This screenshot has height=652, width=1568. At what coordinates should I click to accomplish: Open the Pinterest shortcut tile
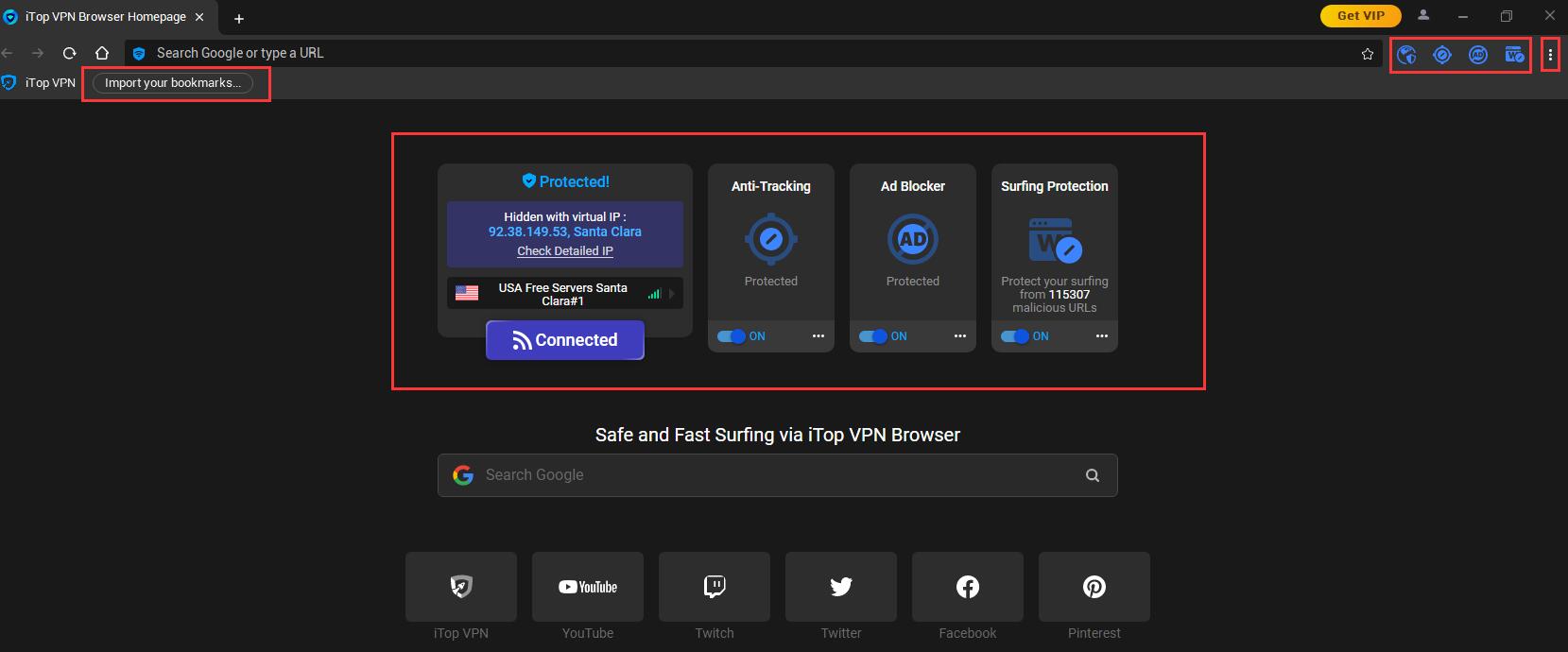pos(1094,587)
